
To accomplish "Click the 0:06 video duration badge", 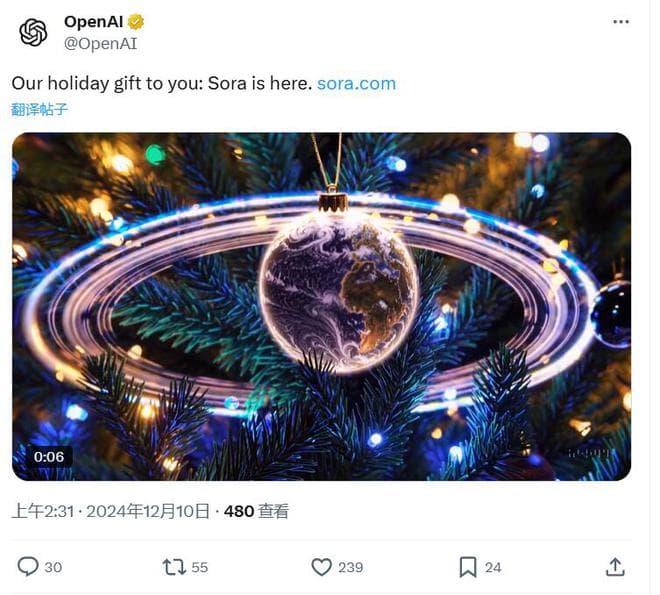I will point(49,457).
